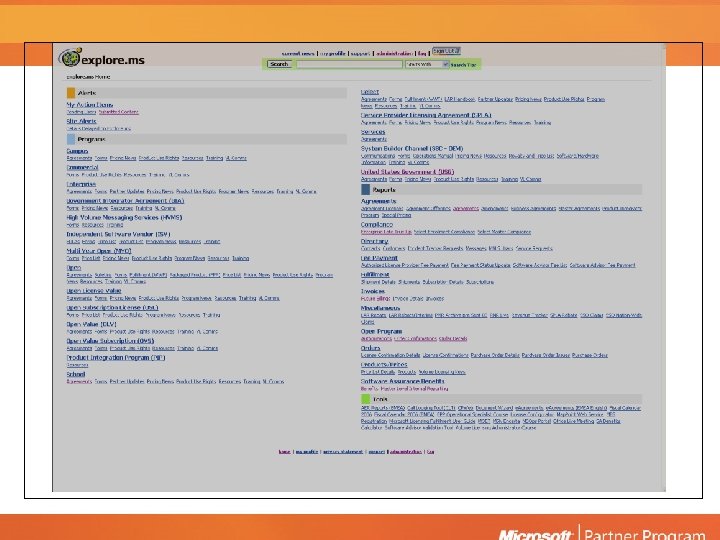Open the Enterprise program link

pos(81,184)
